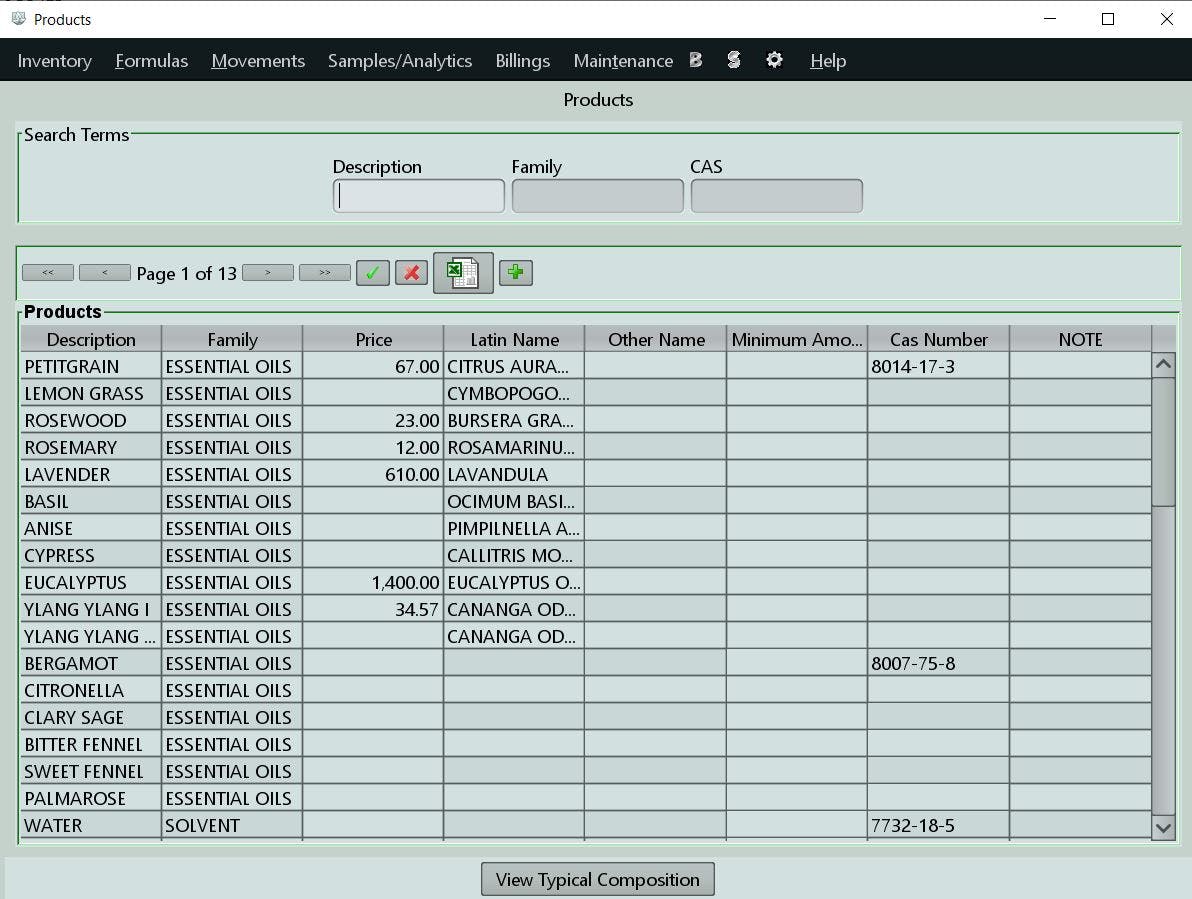The width and height of the screenshot is (1192, 899).
Task: Click the Cas Number 8007-75-8 cell
Action: click(939, 663)
